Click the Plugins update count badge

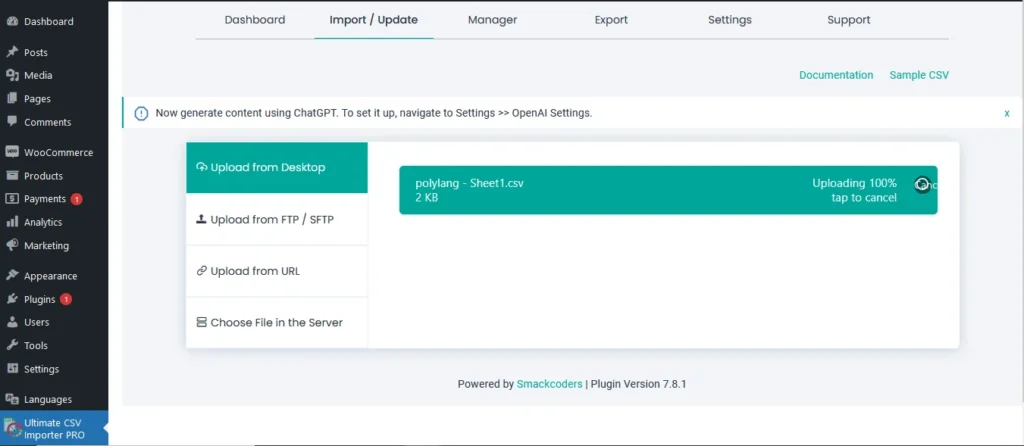pyautogui.click(x=65, y=300)
